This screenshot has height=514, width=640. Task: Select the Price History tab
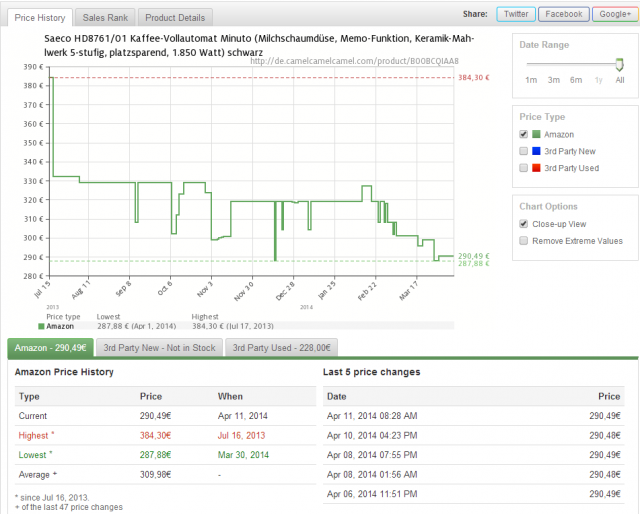click(x=40, y=18)
